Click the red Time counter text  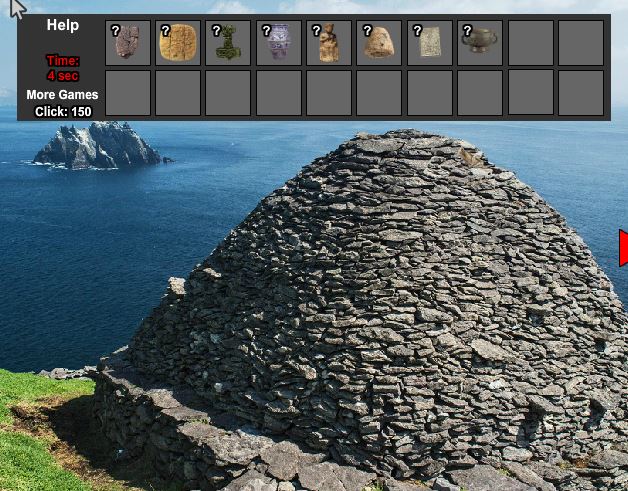(63, 68)
